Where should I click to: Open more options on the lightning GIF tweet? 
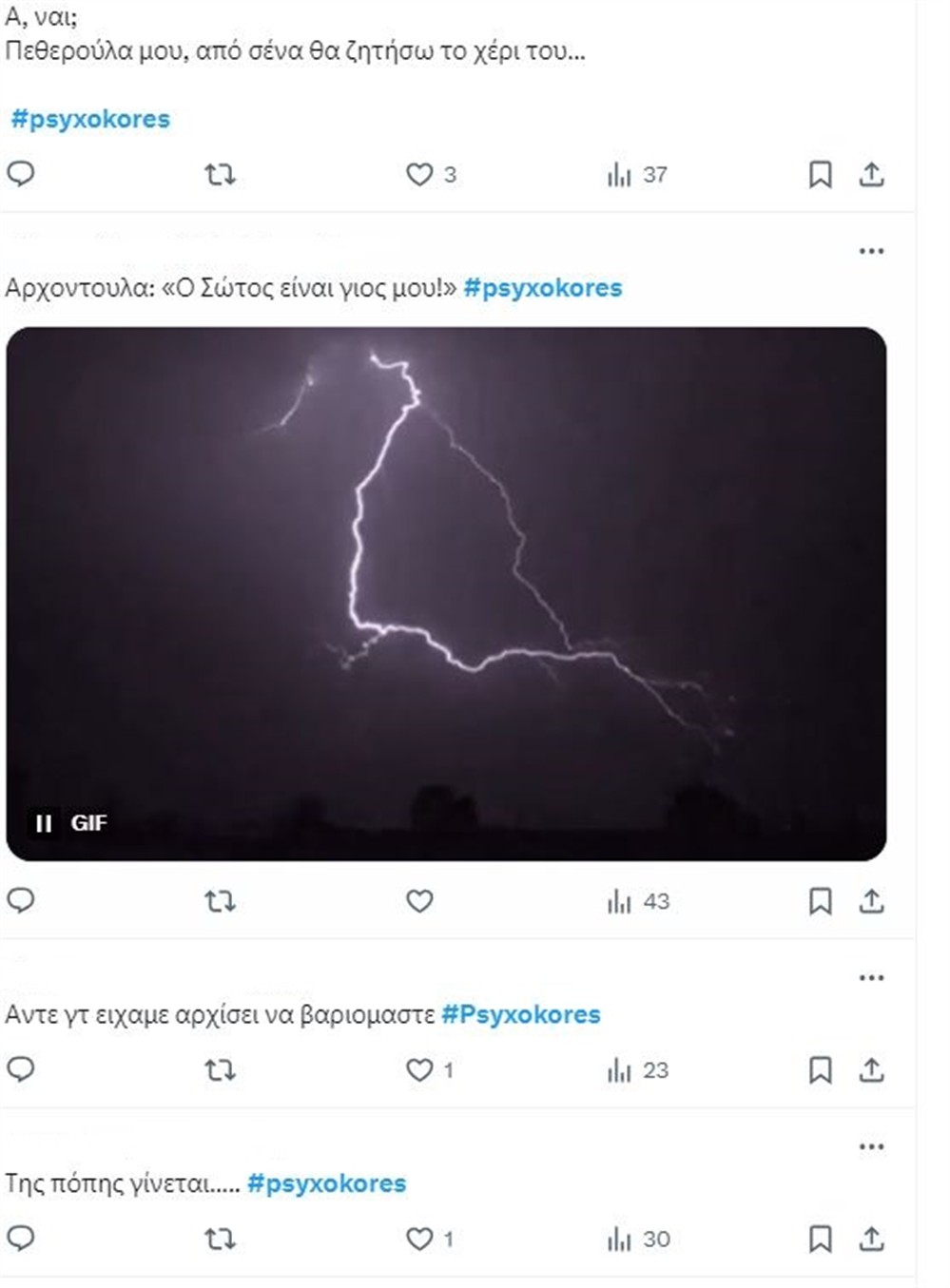(871, 250)
